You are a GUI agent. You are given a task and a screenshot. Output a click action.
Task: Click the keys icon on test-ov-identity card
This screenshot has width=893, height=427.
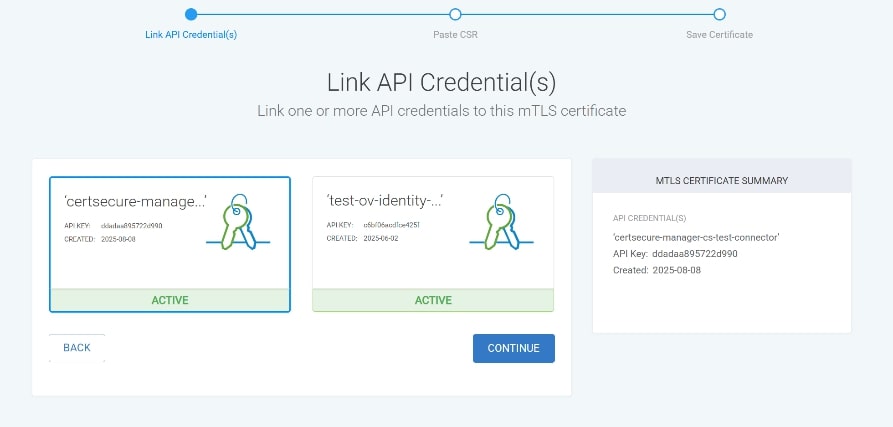501,221
